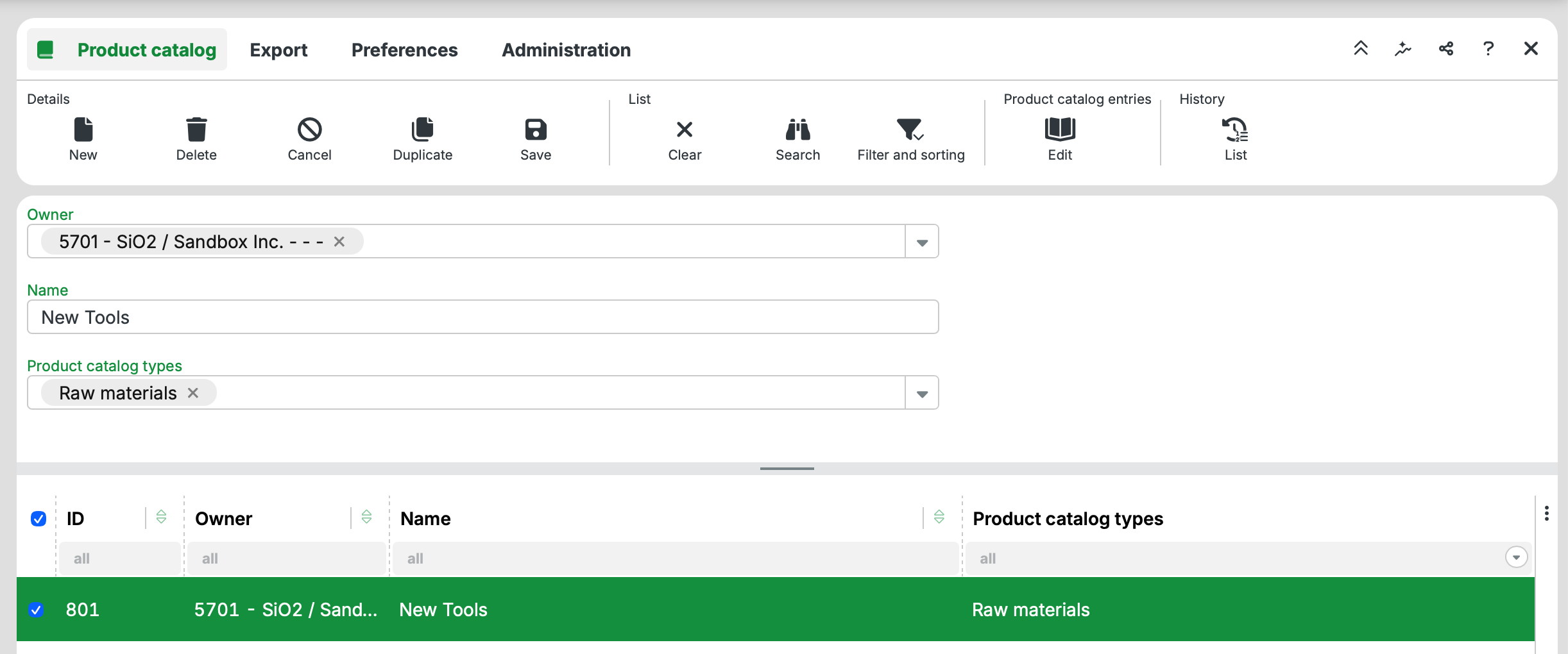
Task: Click the chart line icon in header
Action: click(x=1403, y=49)
